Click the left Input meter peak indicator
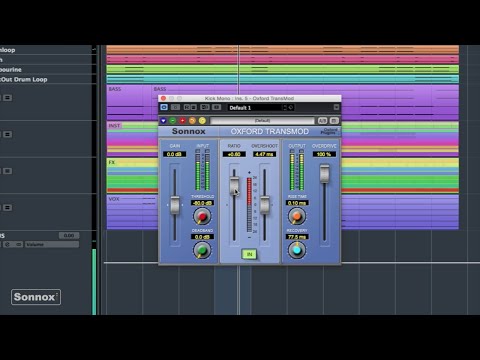Screen dimensions: 480x360 (x=198, y=151)
